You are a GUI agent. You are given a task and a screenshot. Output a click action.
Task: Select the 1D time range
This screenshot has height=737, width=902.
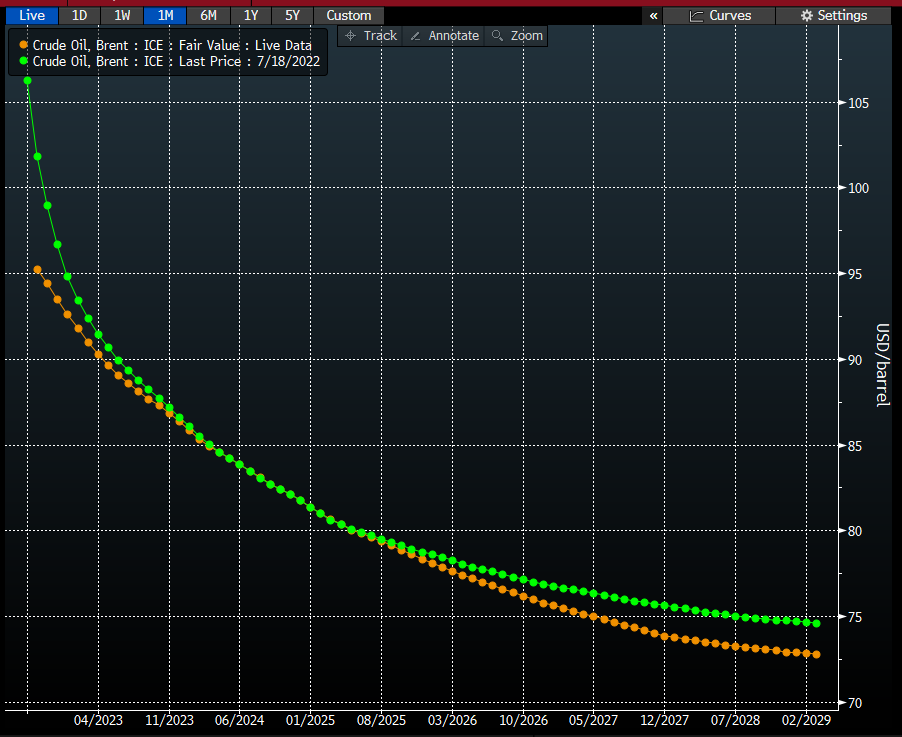coord(79,16)
